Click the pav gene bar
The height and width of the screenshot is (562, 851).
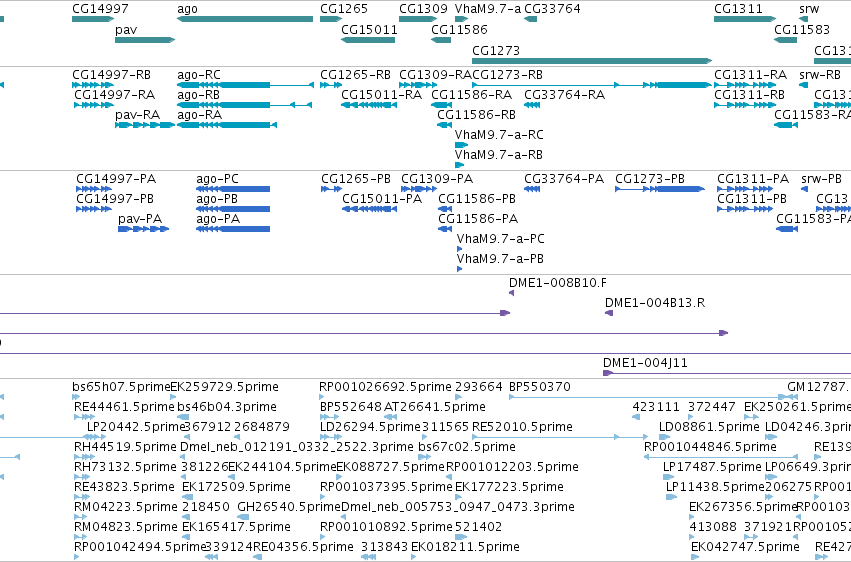tap(145, 40)
